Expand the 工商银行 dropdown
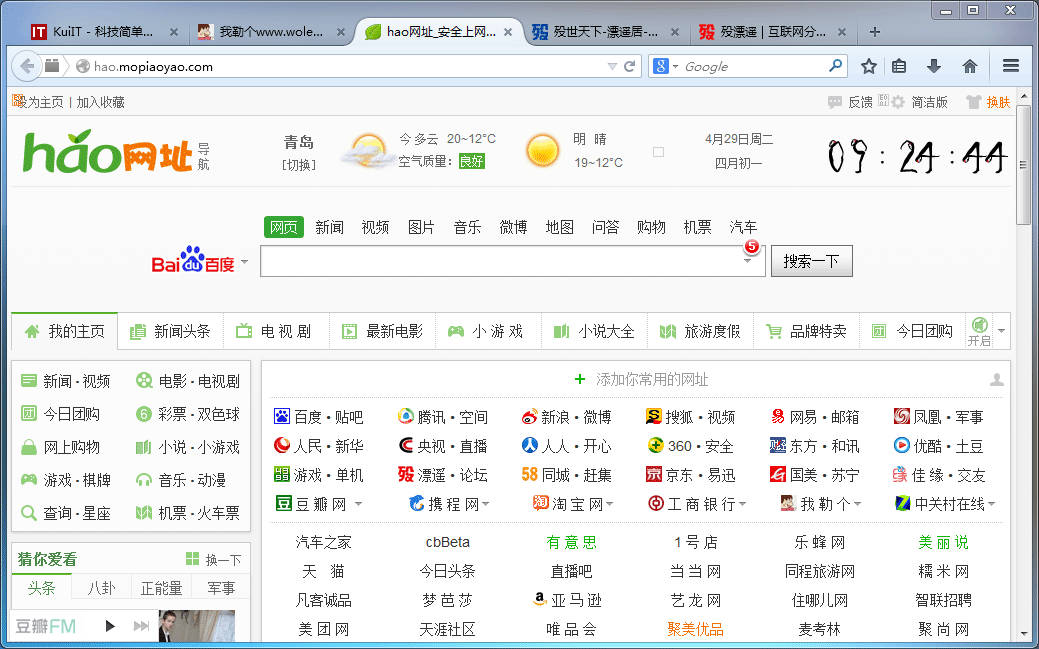1039x649 pixels. (742, 504)
